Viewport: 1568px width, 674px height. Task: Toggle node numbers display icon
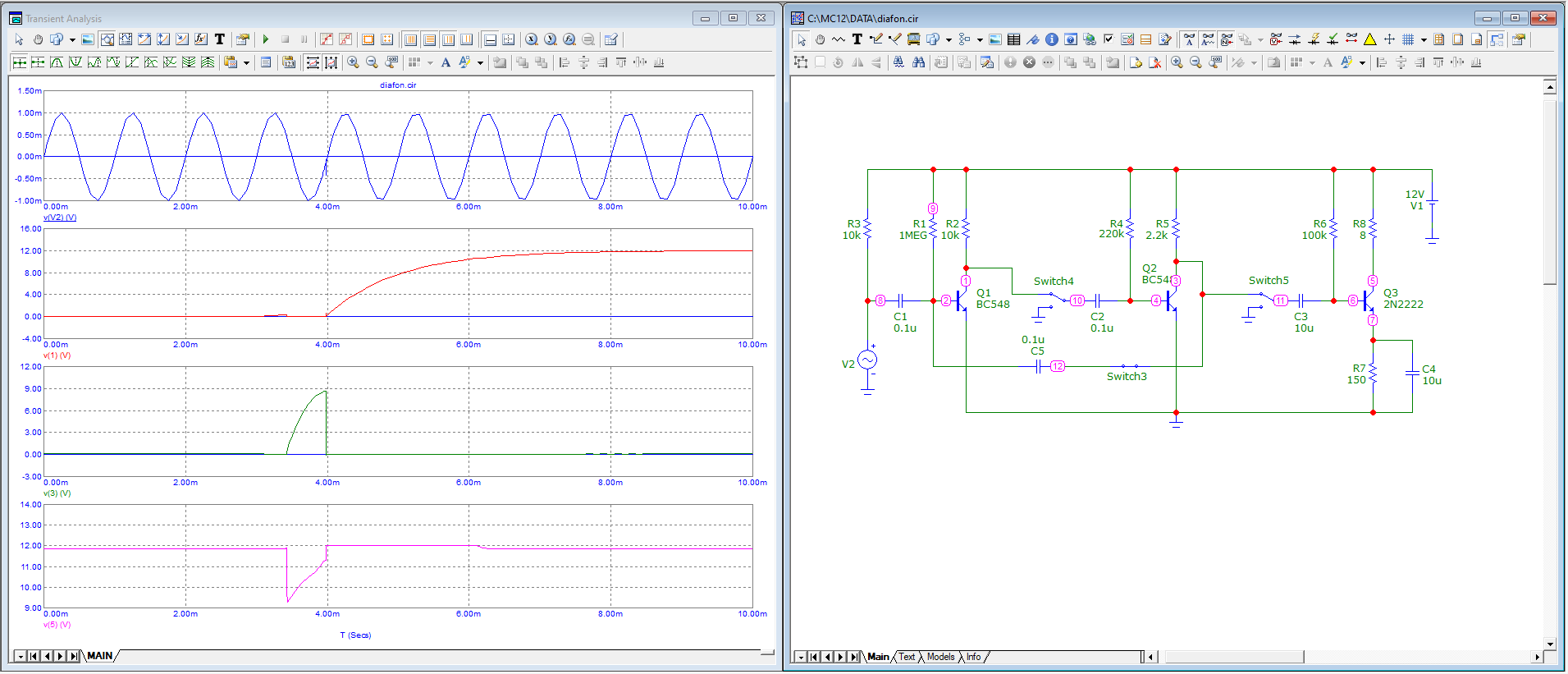pos(1227,39)
